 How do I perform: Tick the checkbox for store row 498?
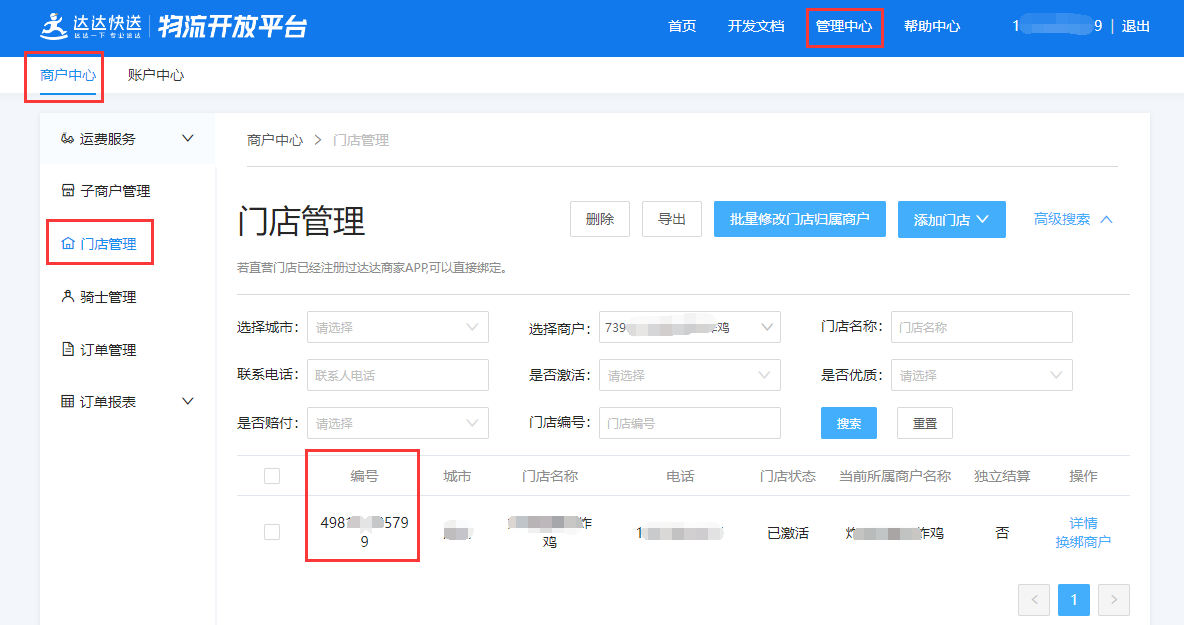click(272, 532)
